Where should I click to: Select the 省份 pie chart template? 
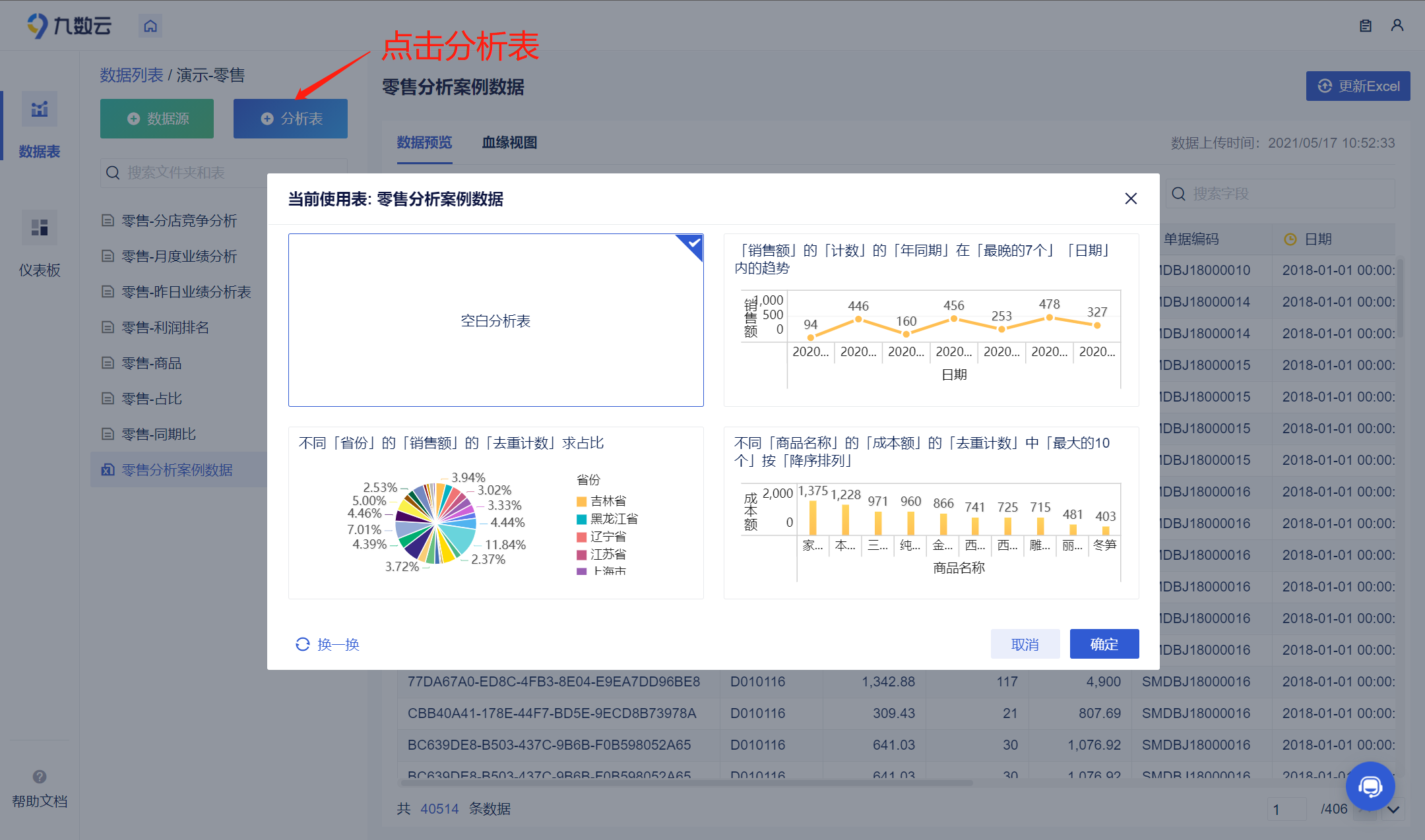click(495, 513)
